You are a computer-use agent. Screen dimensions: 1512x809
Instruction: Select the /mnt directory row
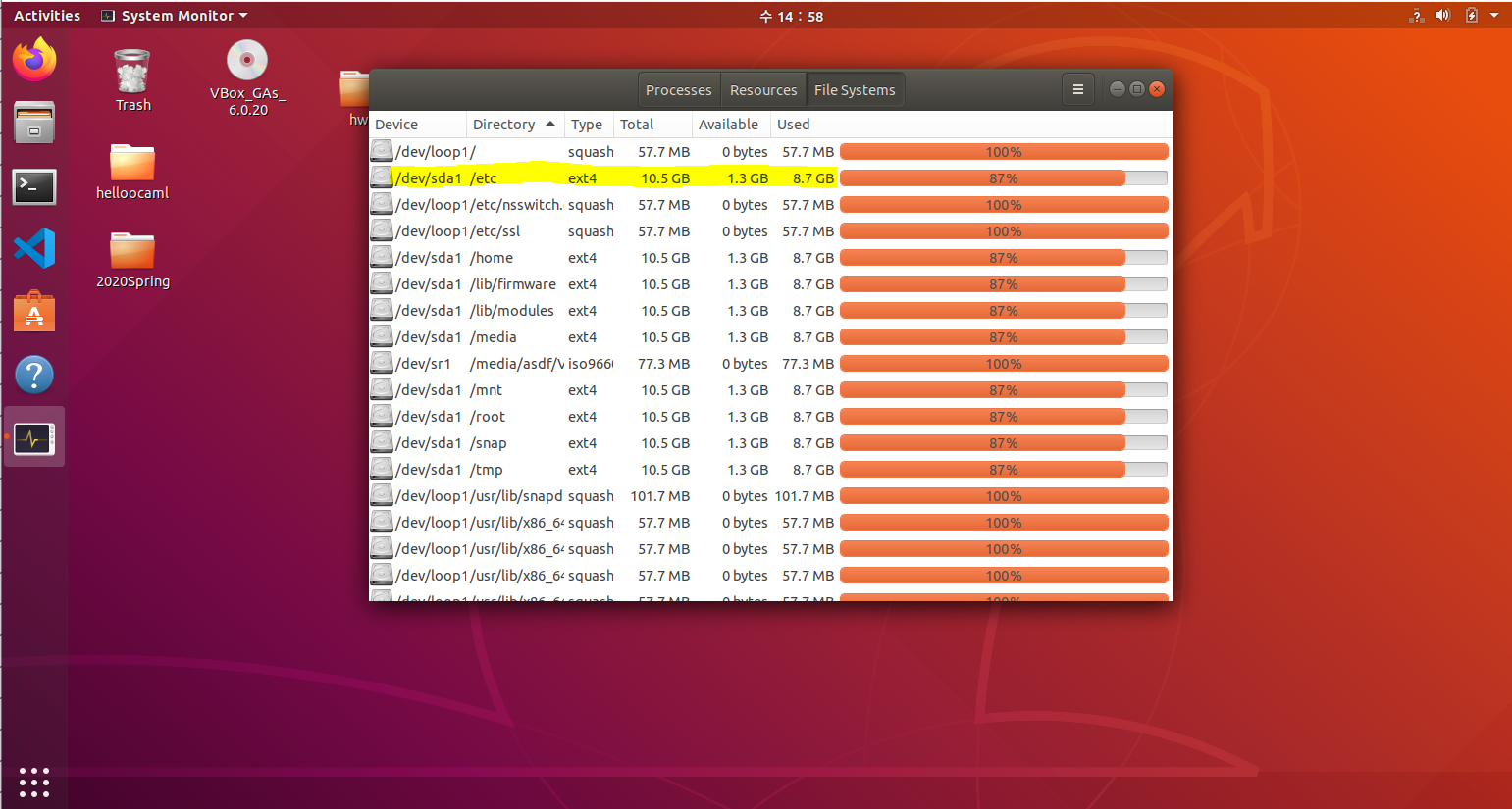(x=770, y=389)
